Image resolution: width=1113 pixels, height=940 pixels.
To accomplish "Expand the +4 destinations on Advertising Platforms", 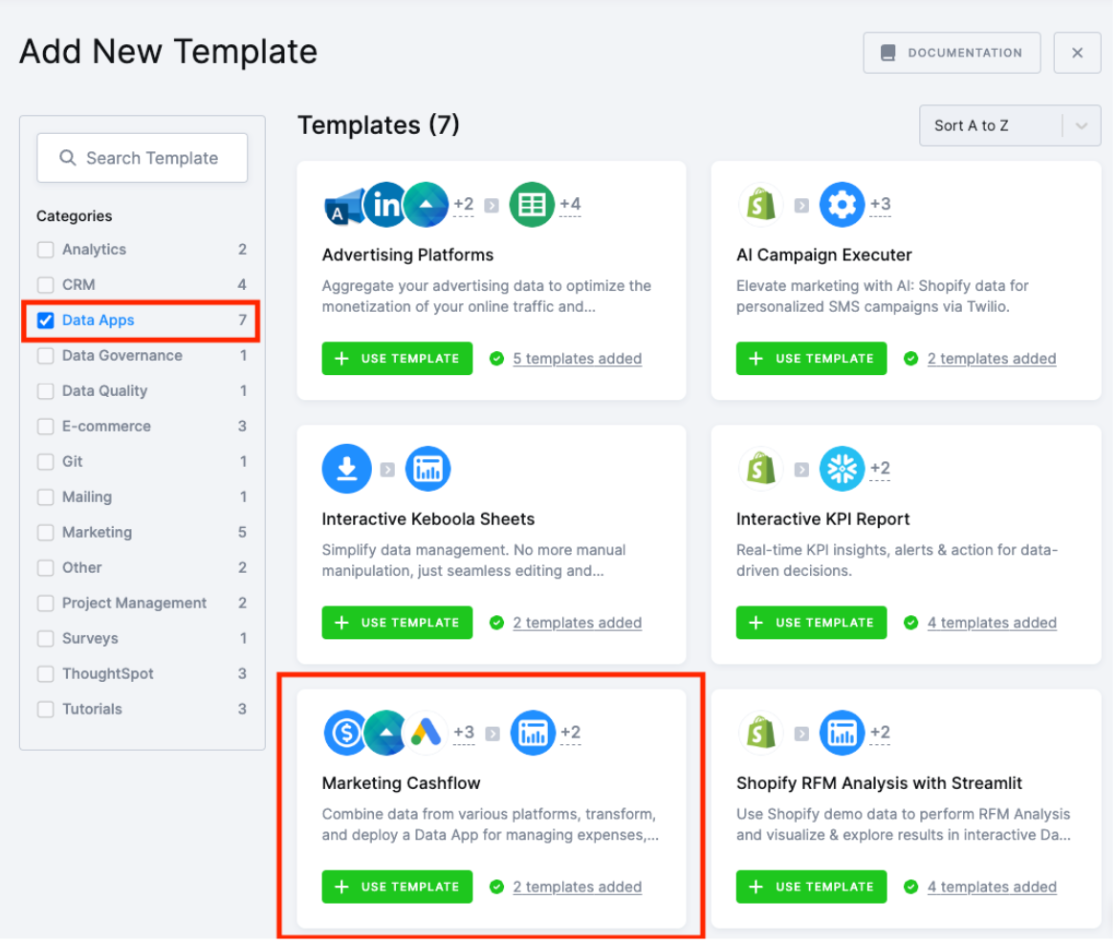I will point(572,204).
